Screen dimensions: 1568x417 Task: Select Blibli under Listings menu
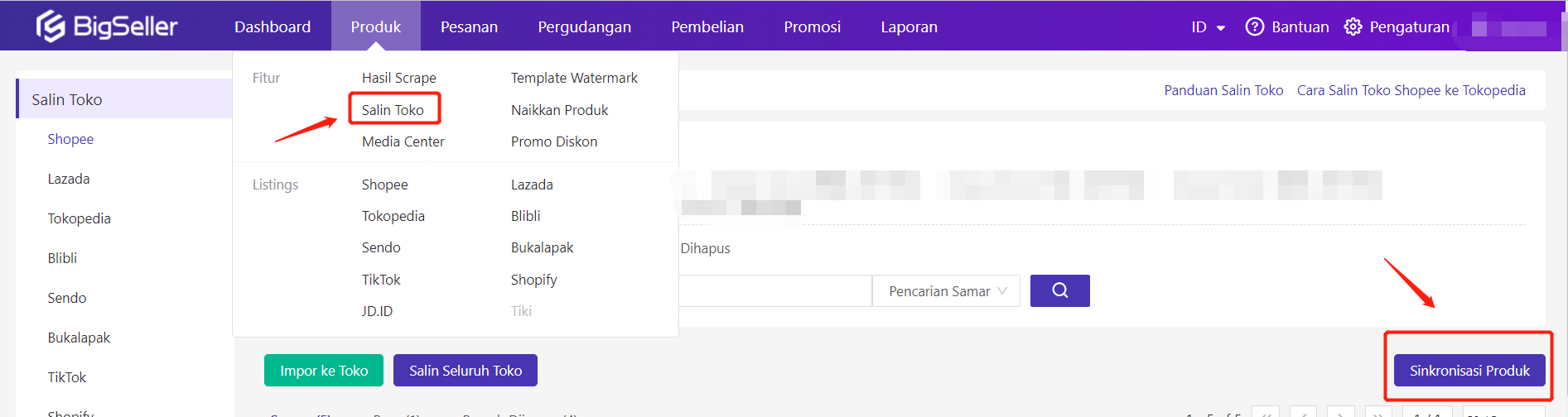coord(525,216)
